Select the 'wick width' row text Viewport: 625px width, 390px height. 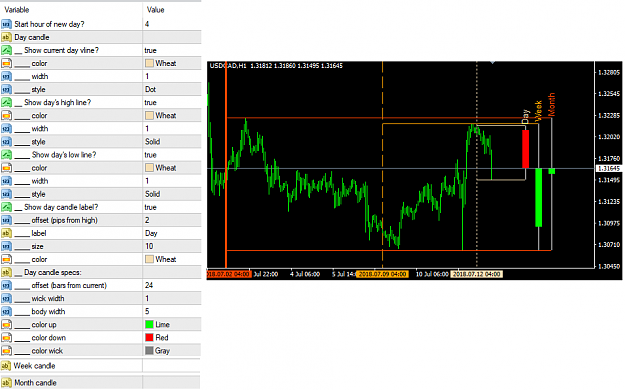click(48, 299)
